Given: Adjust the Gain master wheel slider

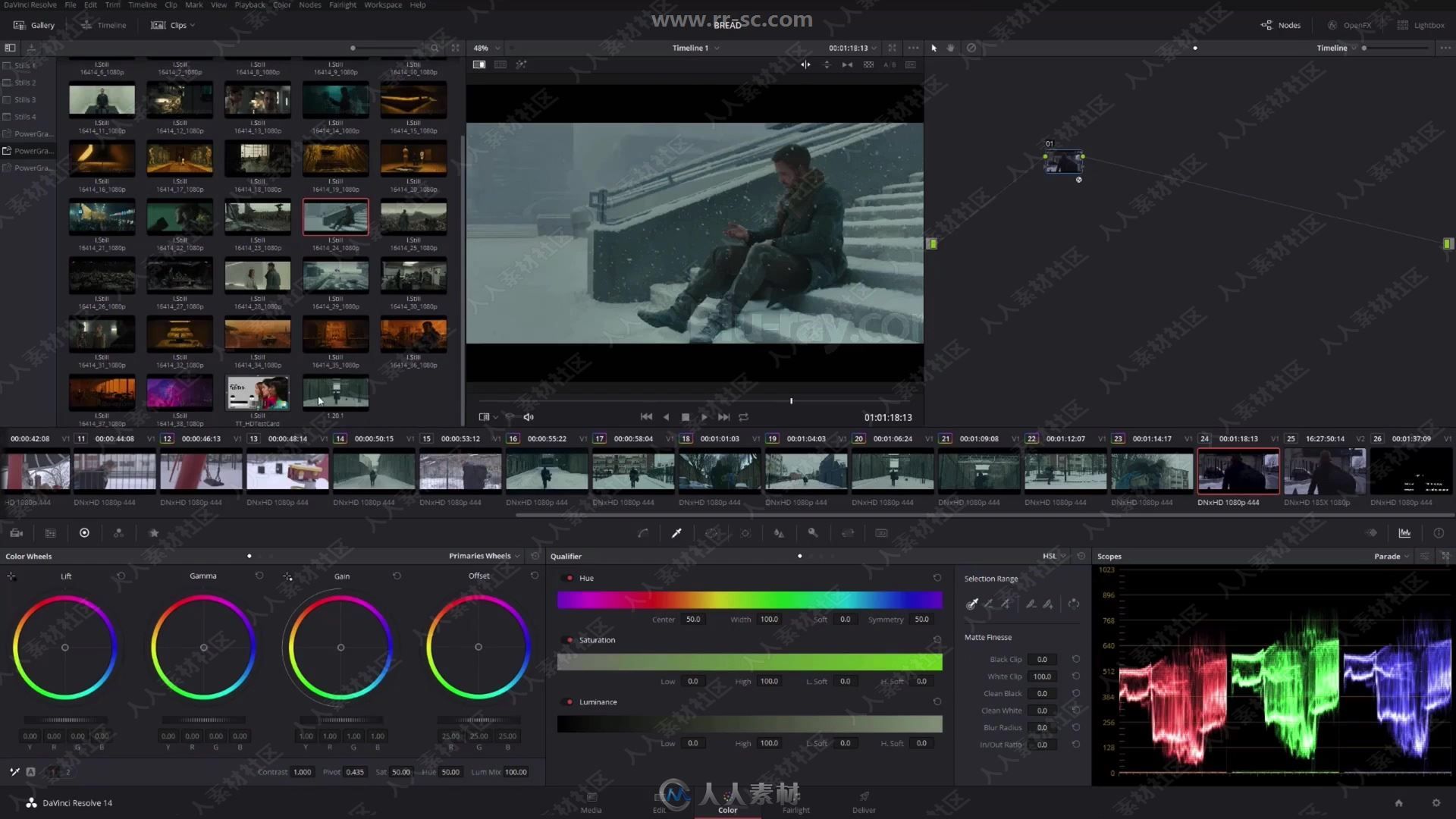Looking at the screenshot, I should (x=340, y=720).
